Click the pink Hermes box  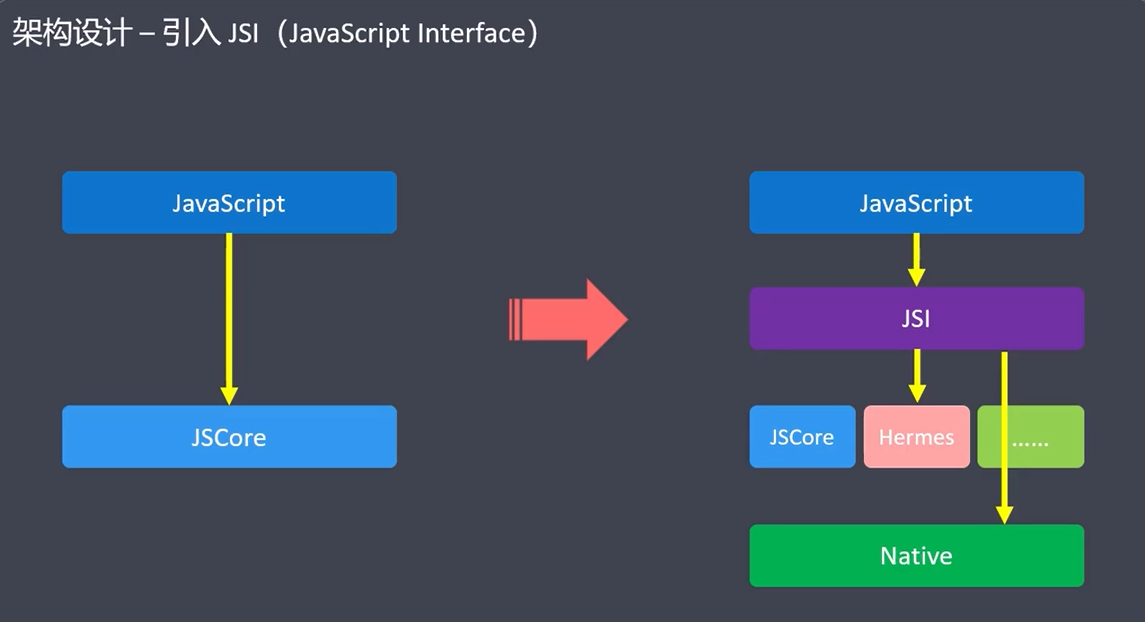click(916, 437)
